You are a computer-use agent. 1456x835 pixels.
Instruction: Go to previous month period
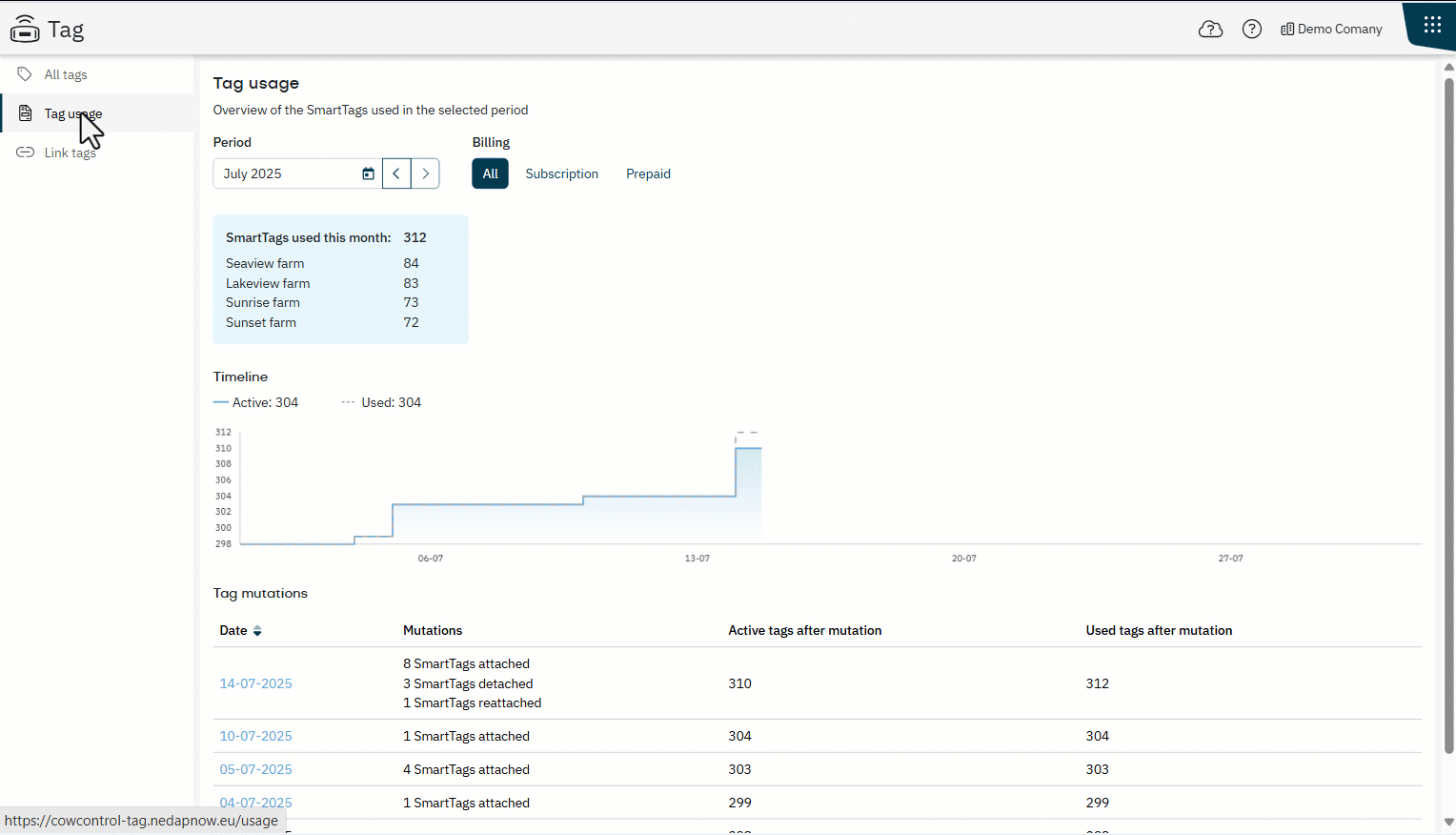click(x=396, y=173)
